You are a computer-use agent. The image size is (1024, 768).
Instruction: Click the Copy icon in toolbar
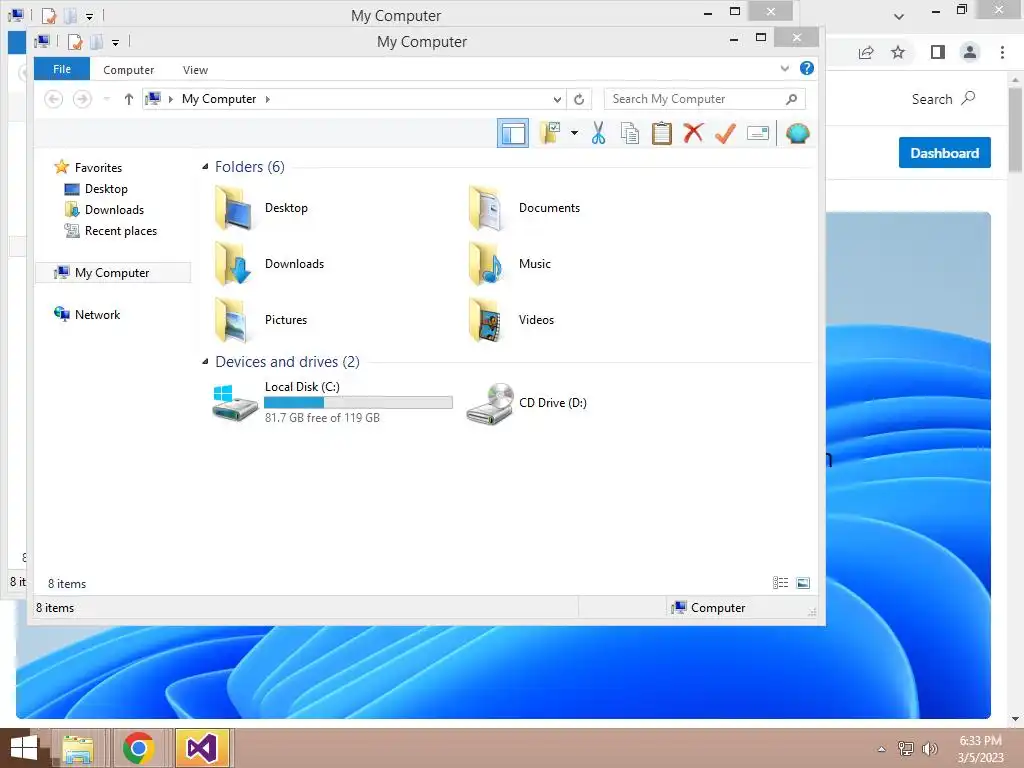click(x=630, y=133)
